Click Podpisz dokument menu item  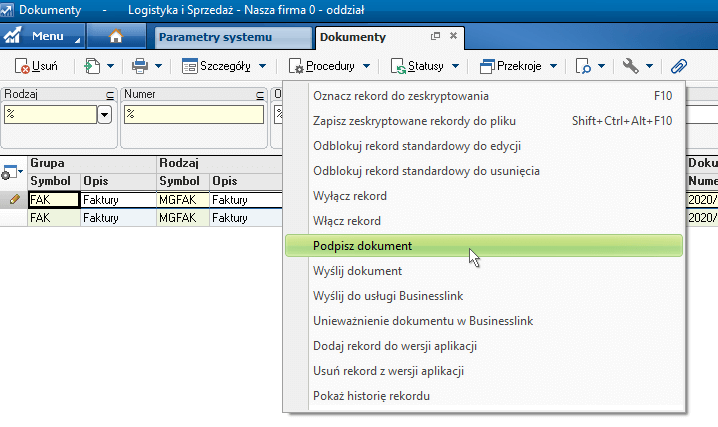coord(484,246)
